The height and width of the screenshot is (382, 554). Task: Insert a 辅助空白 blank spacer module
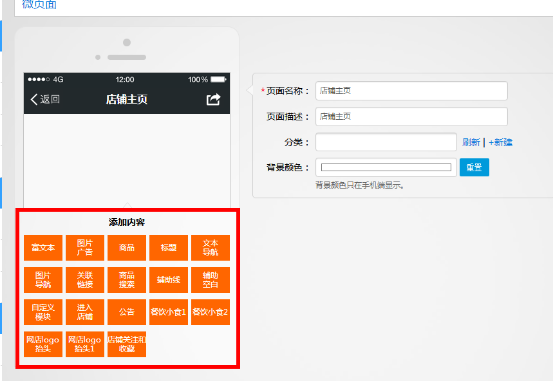coord(211,280)
